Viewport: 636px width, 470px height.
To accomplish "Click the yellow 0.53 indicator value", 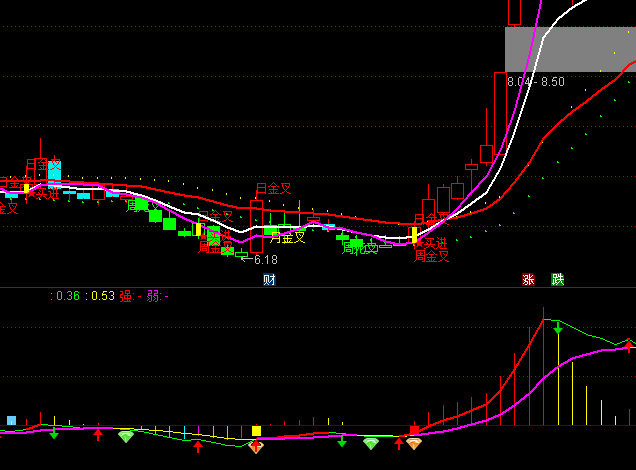I will 102,295.
